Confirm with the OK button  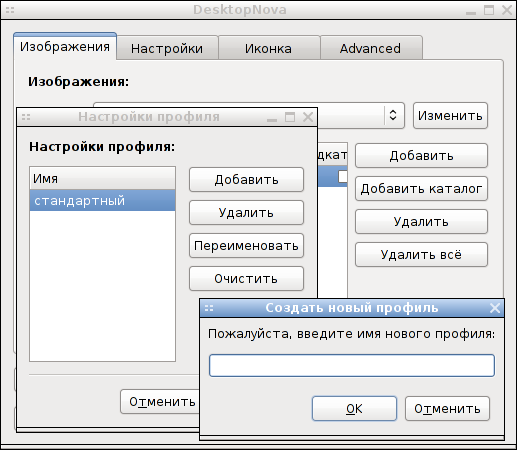[354, 409]
